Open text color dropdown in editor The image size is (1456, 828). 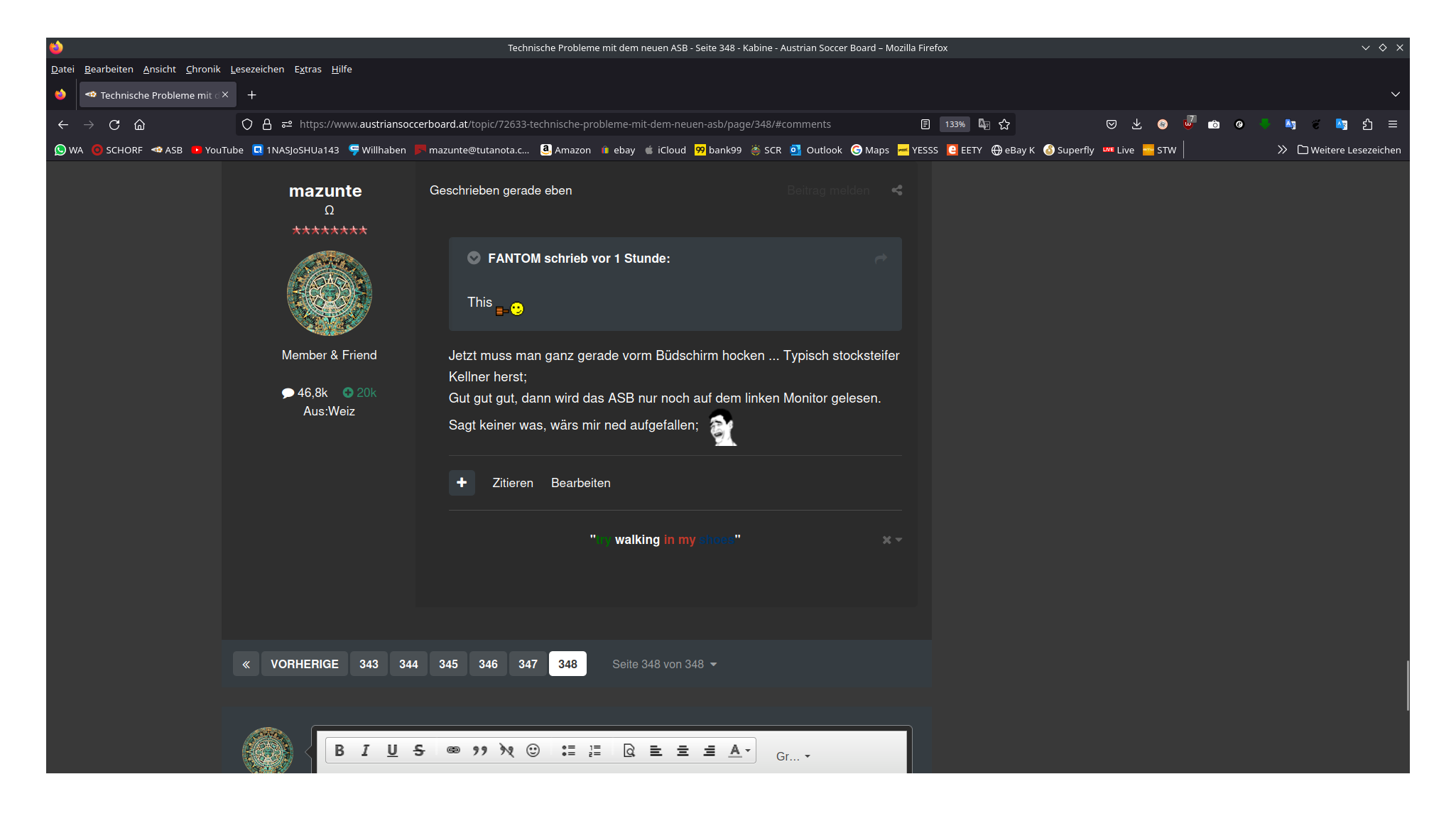(739, 751)
